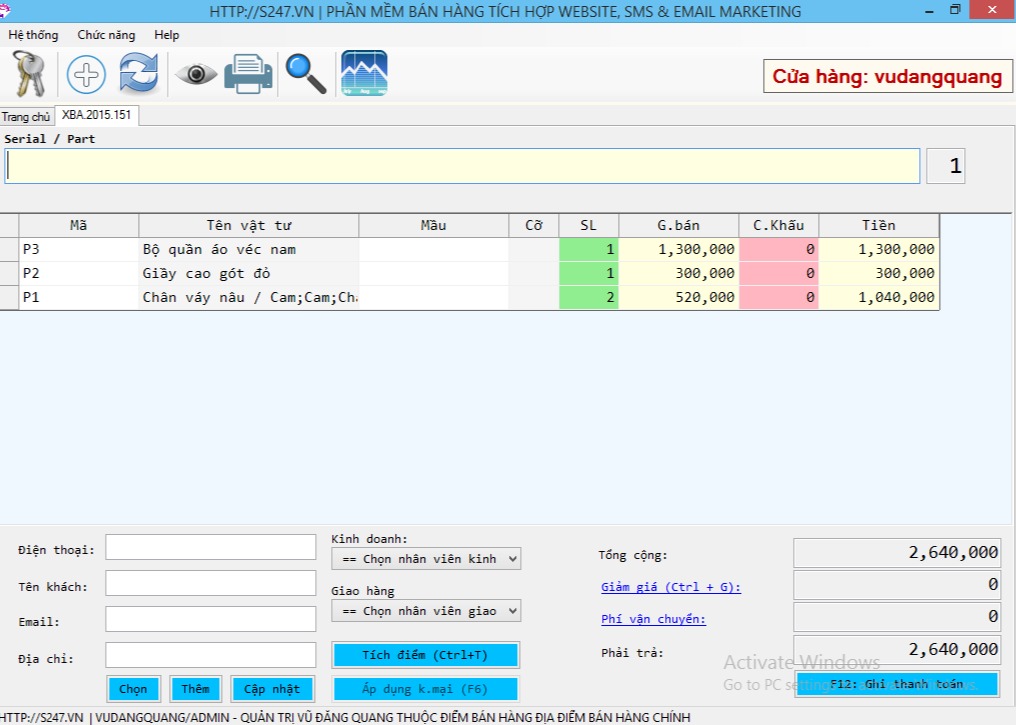Open the Phí vận chuyển link
The height and width of the screenshot is (725, 1016).
coord(653,619)
